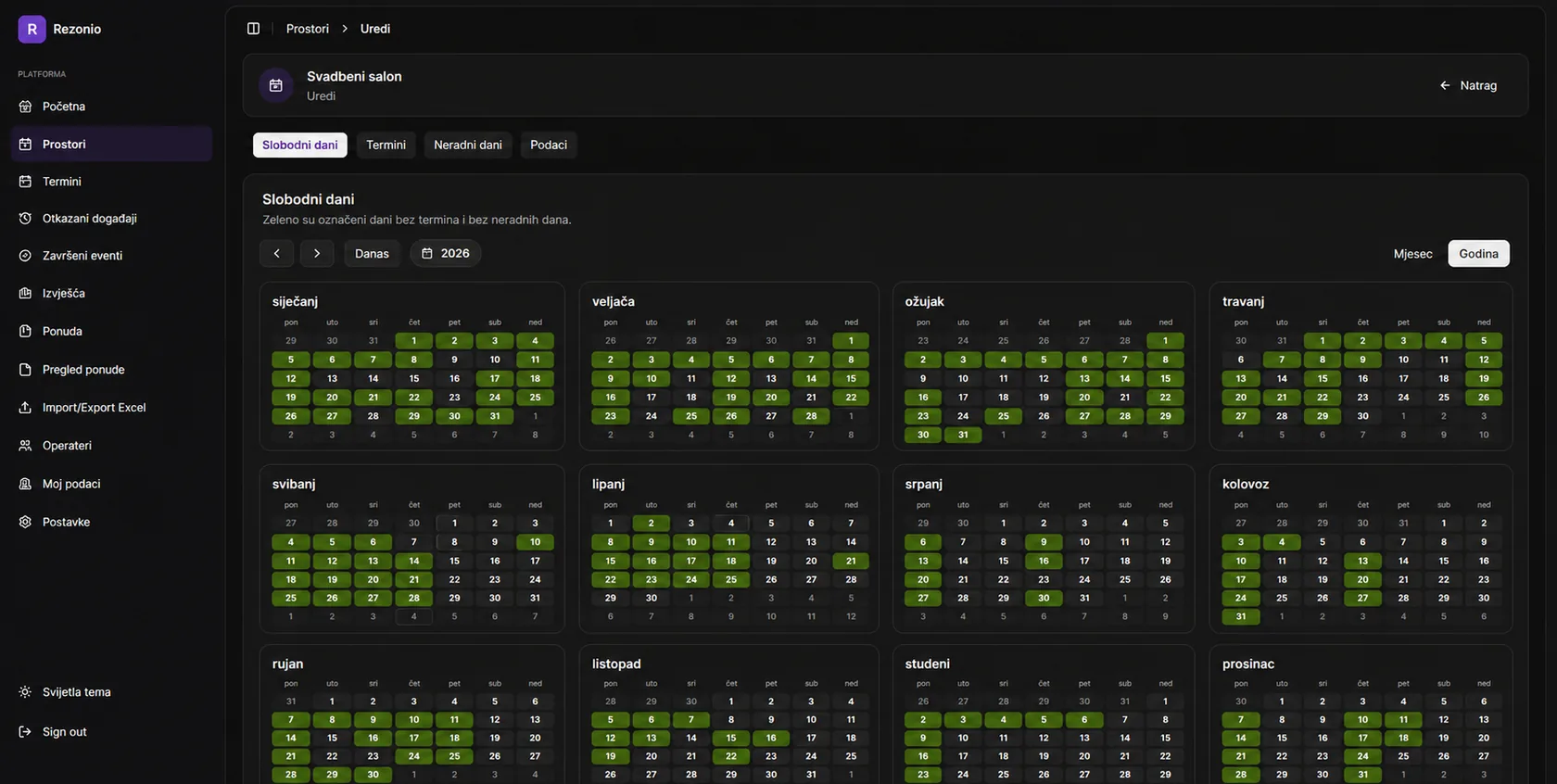Switch to the Podaci tab
The image size is (1557, 784).
pos(549,145)
